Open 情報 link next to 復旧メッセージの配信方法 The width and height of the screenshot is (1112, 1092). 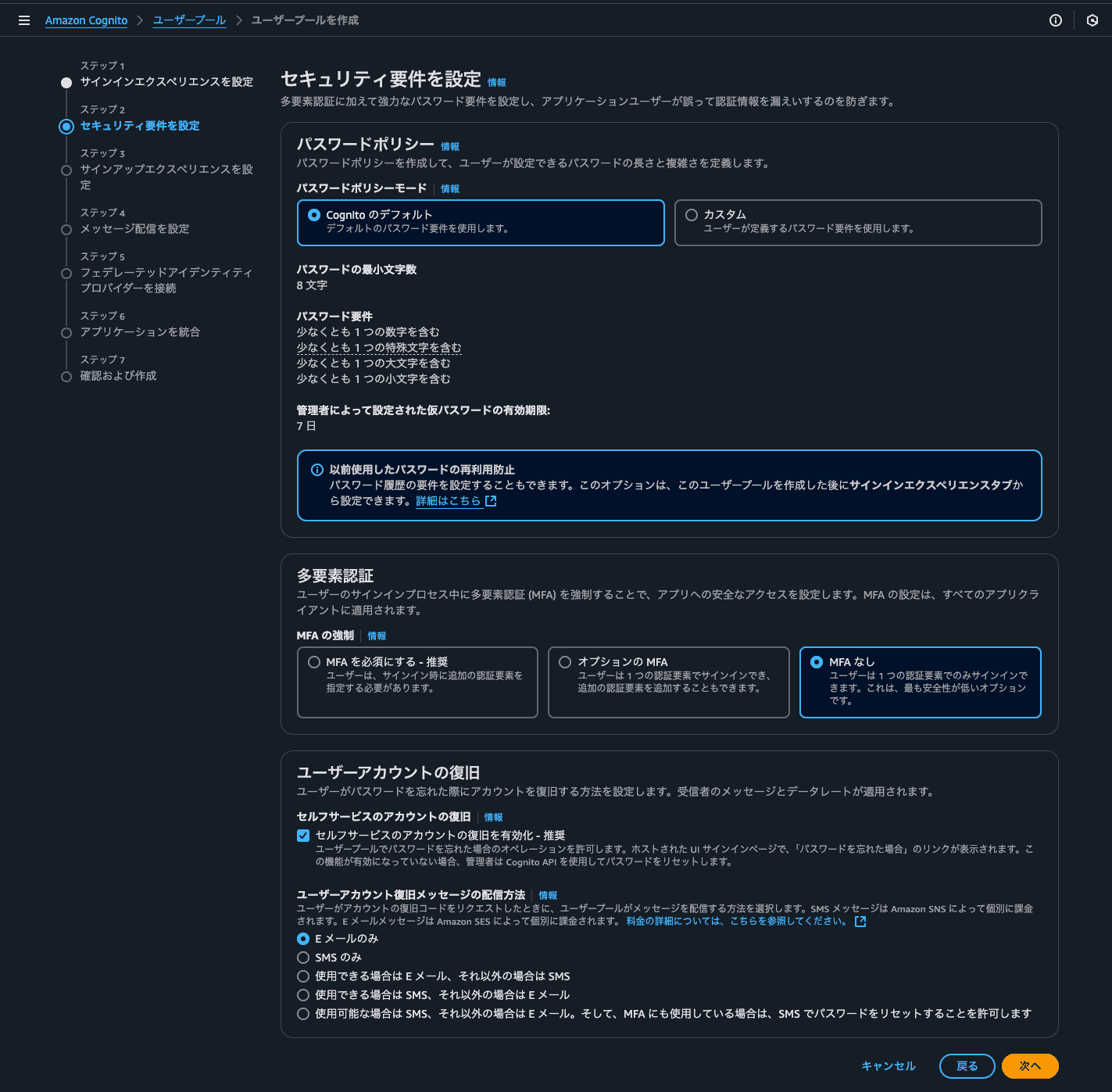[548, 895]
